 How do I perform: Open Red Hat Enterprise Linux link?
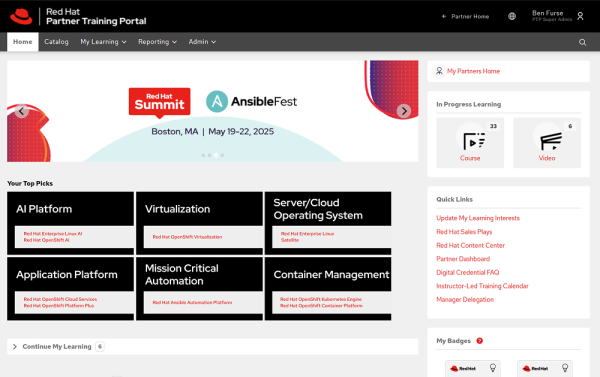click(x=307, y=233)
